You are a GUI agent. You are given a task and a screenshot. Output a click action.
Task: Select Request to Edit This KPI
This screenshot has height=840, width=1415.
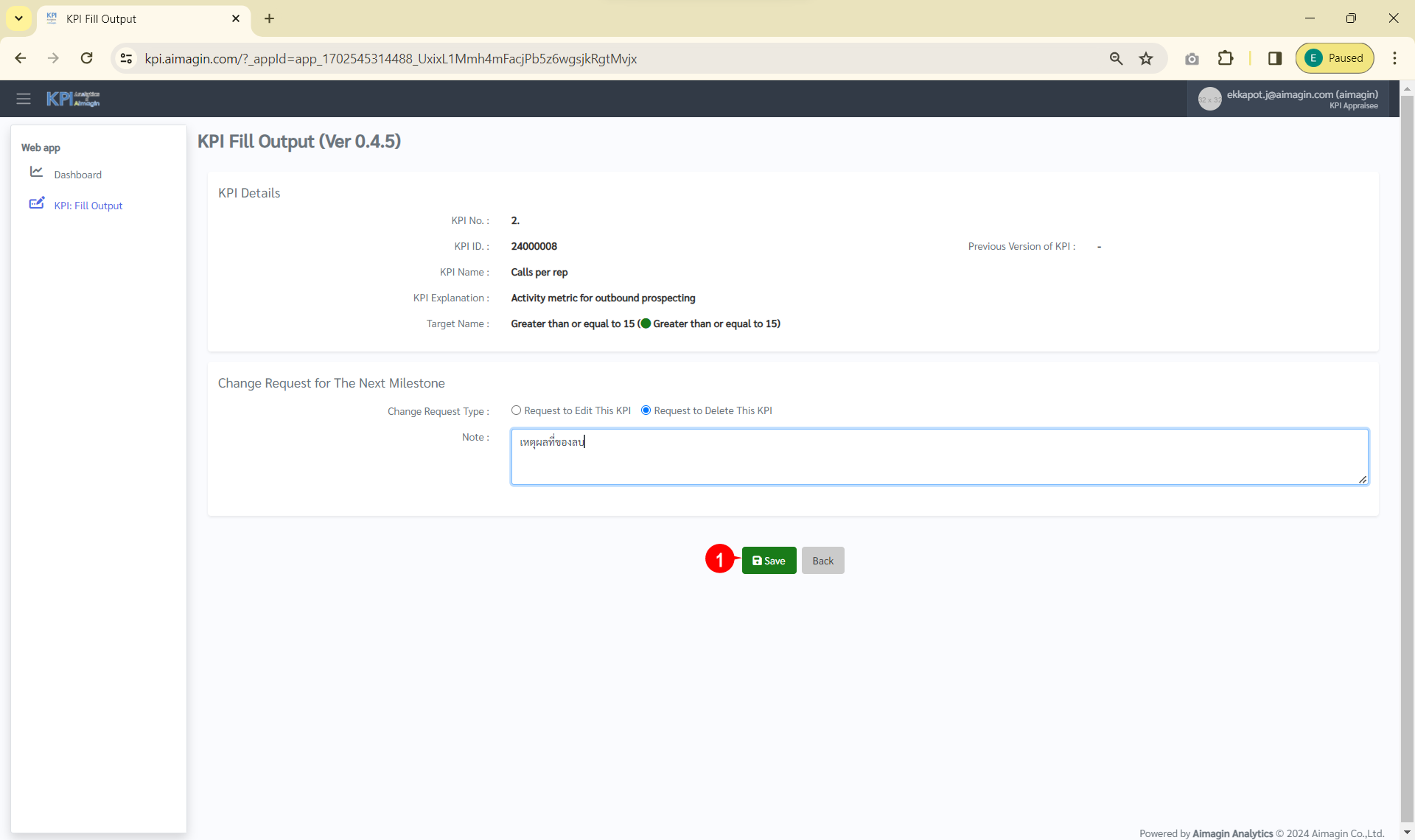tap(516, 410)
